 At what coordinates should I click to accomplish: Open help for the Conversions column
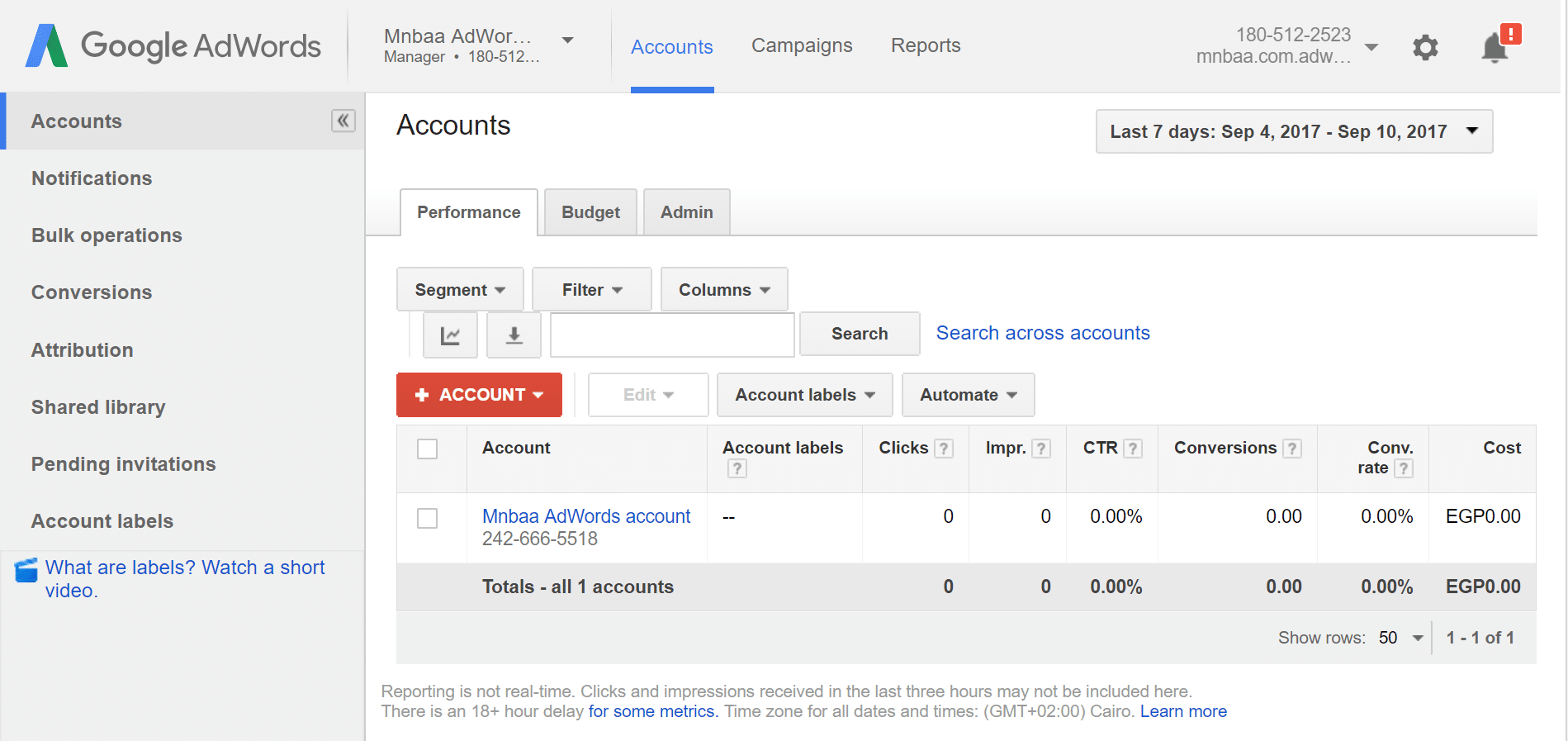tap(1292, 449)
